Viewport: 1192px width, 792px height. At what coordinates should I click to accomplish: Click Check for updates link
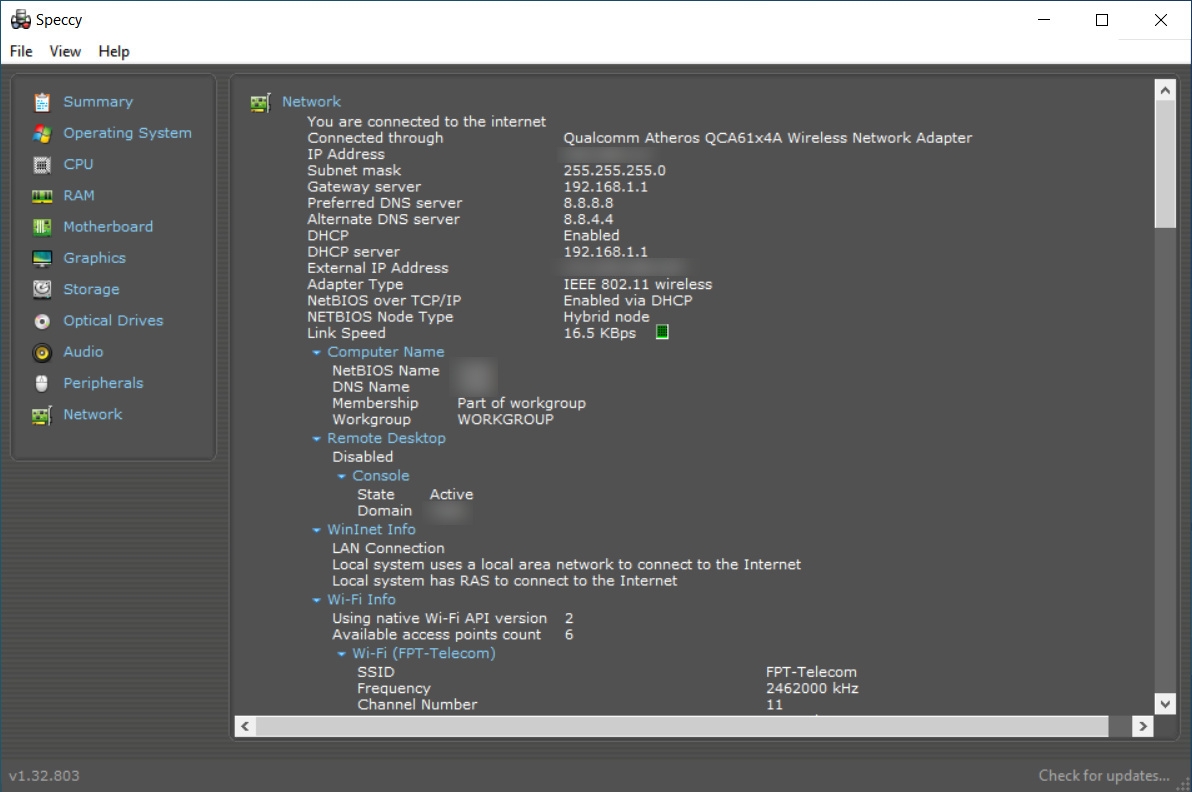tap(1104, 775)
